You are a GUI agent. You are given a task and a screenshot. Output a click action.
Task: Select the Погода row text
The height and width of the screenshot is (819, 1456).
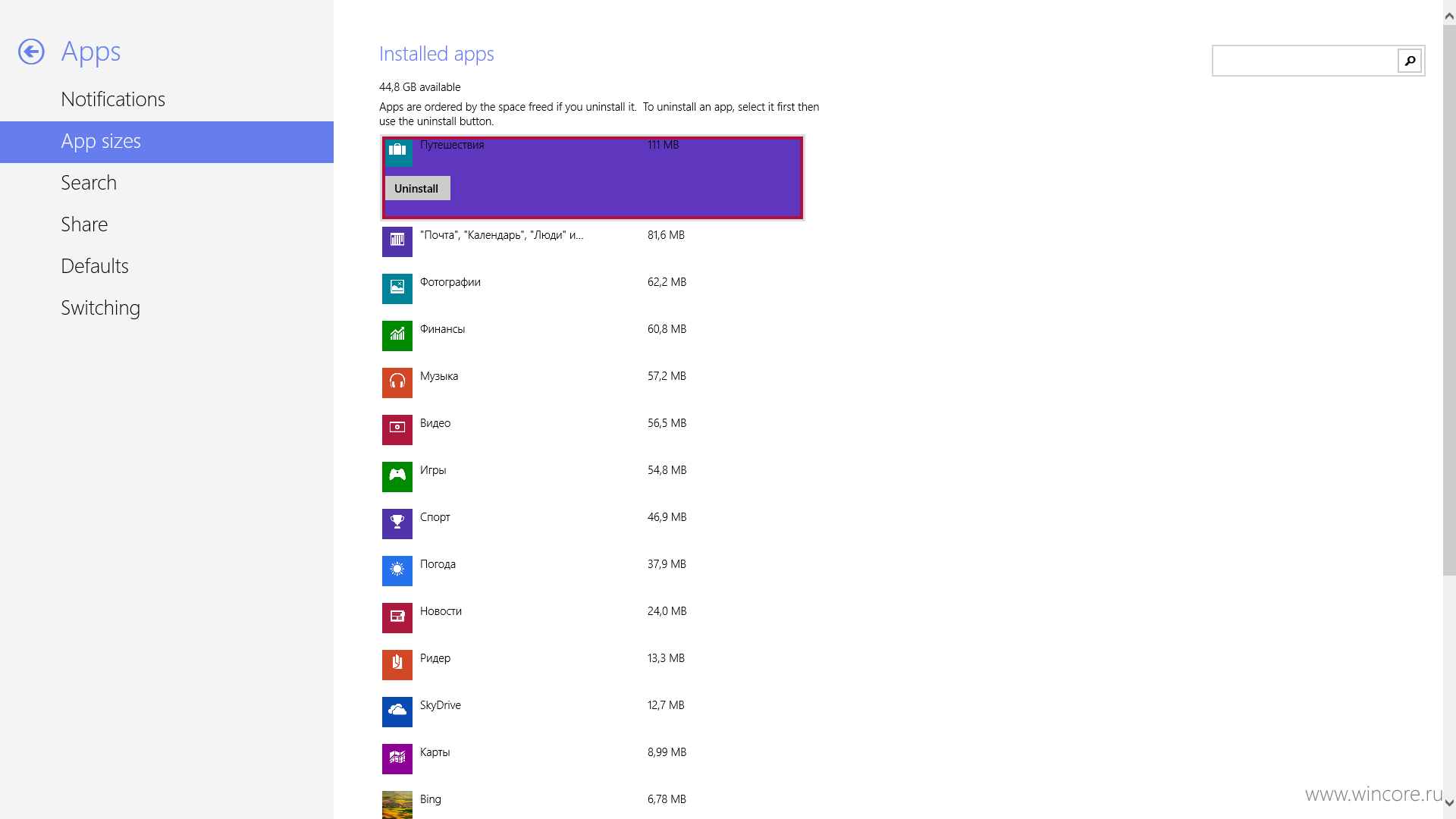click(x=438, y=564)
